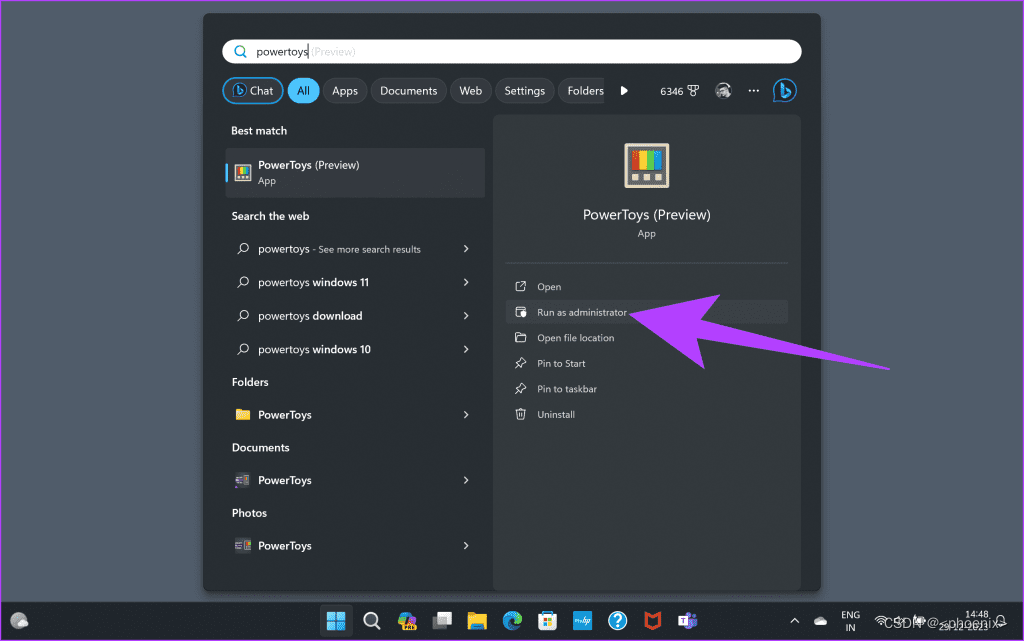The image size is (1024, 641).
Task: Choose Run as administrator
Action: tap(647, 312)
